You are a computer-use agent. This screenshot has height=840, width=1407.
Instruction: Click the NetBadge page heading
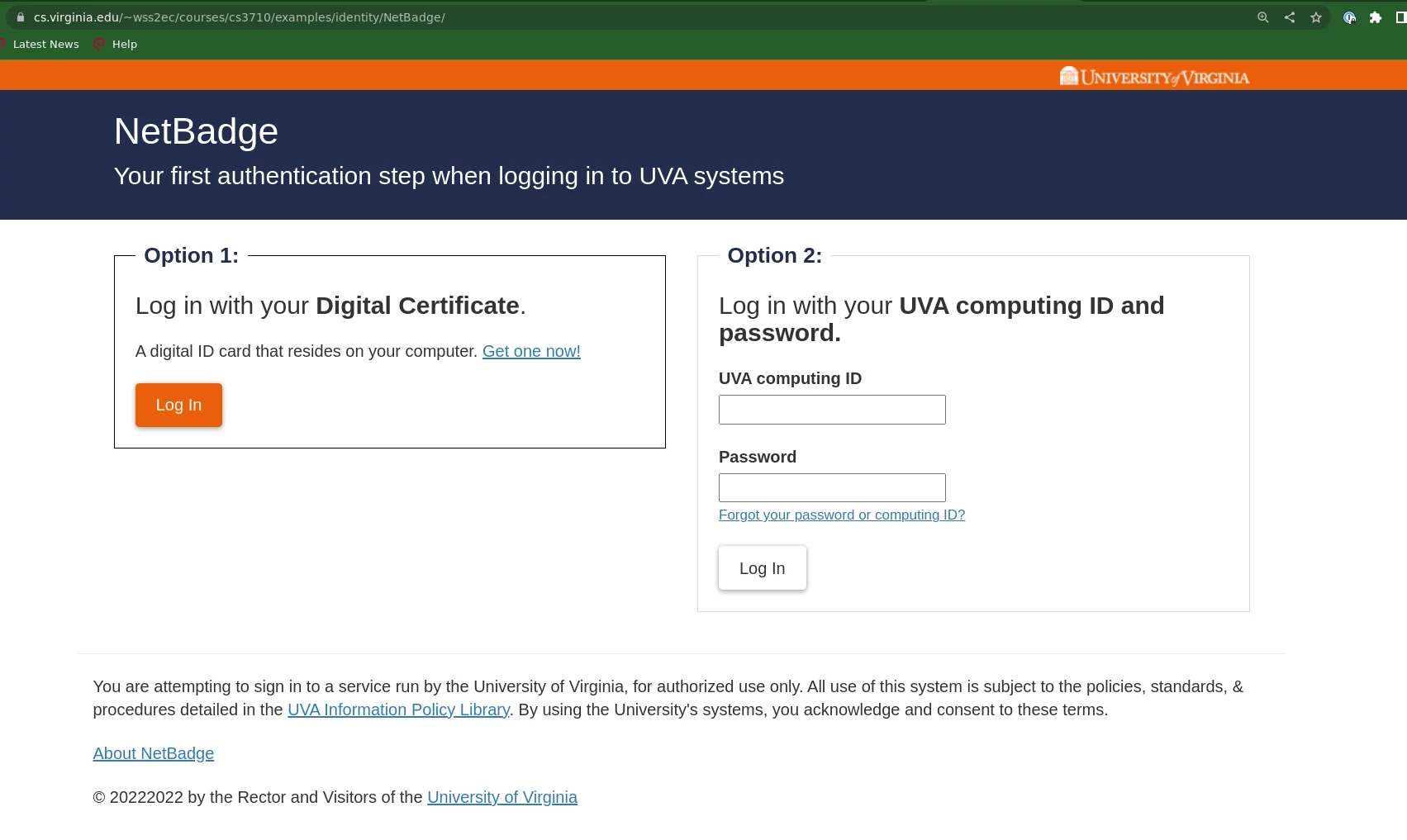click(x=196, y=131)
